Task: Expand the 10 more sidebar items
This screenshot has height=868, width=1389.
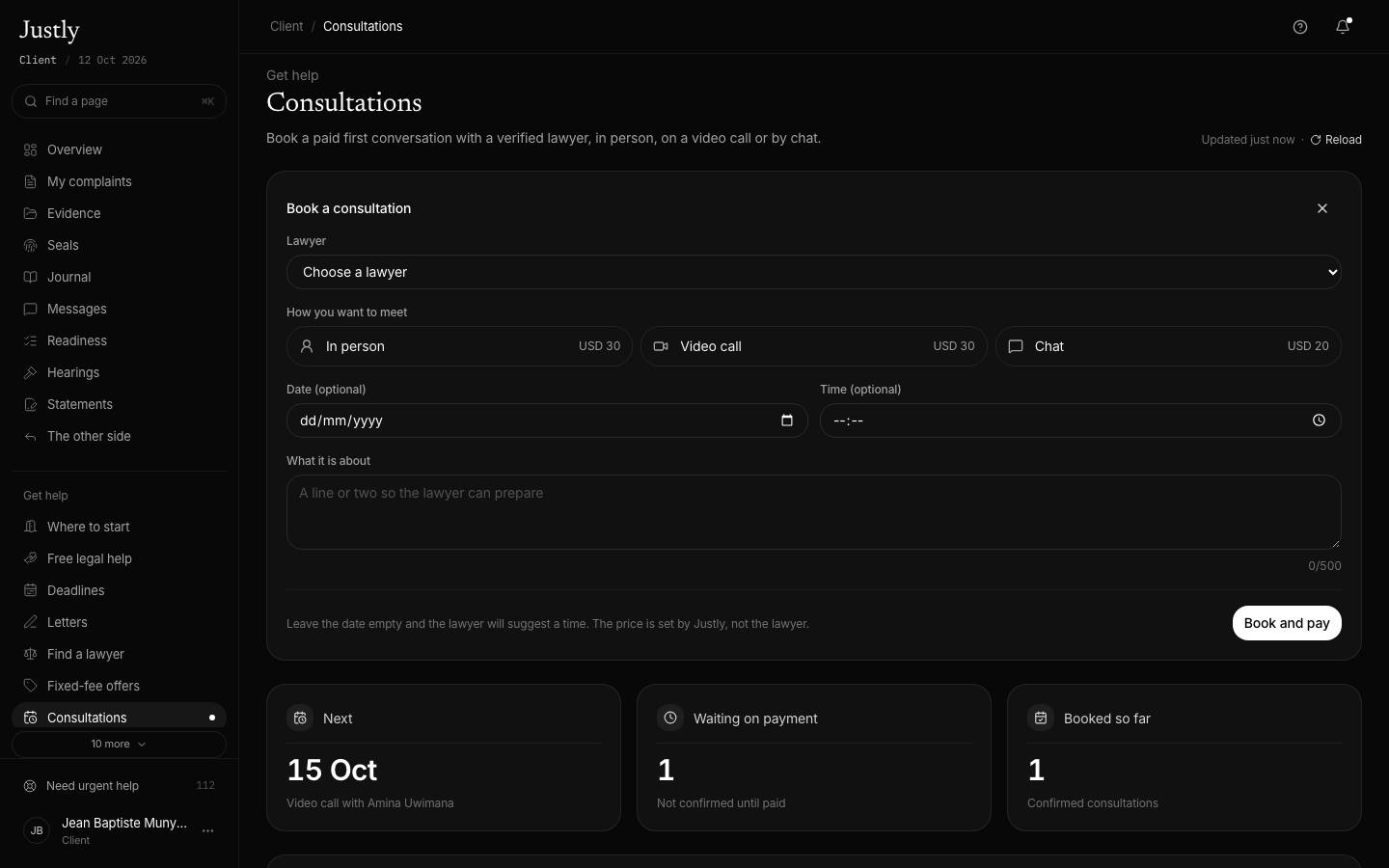Action: click(x=119, y=745)
